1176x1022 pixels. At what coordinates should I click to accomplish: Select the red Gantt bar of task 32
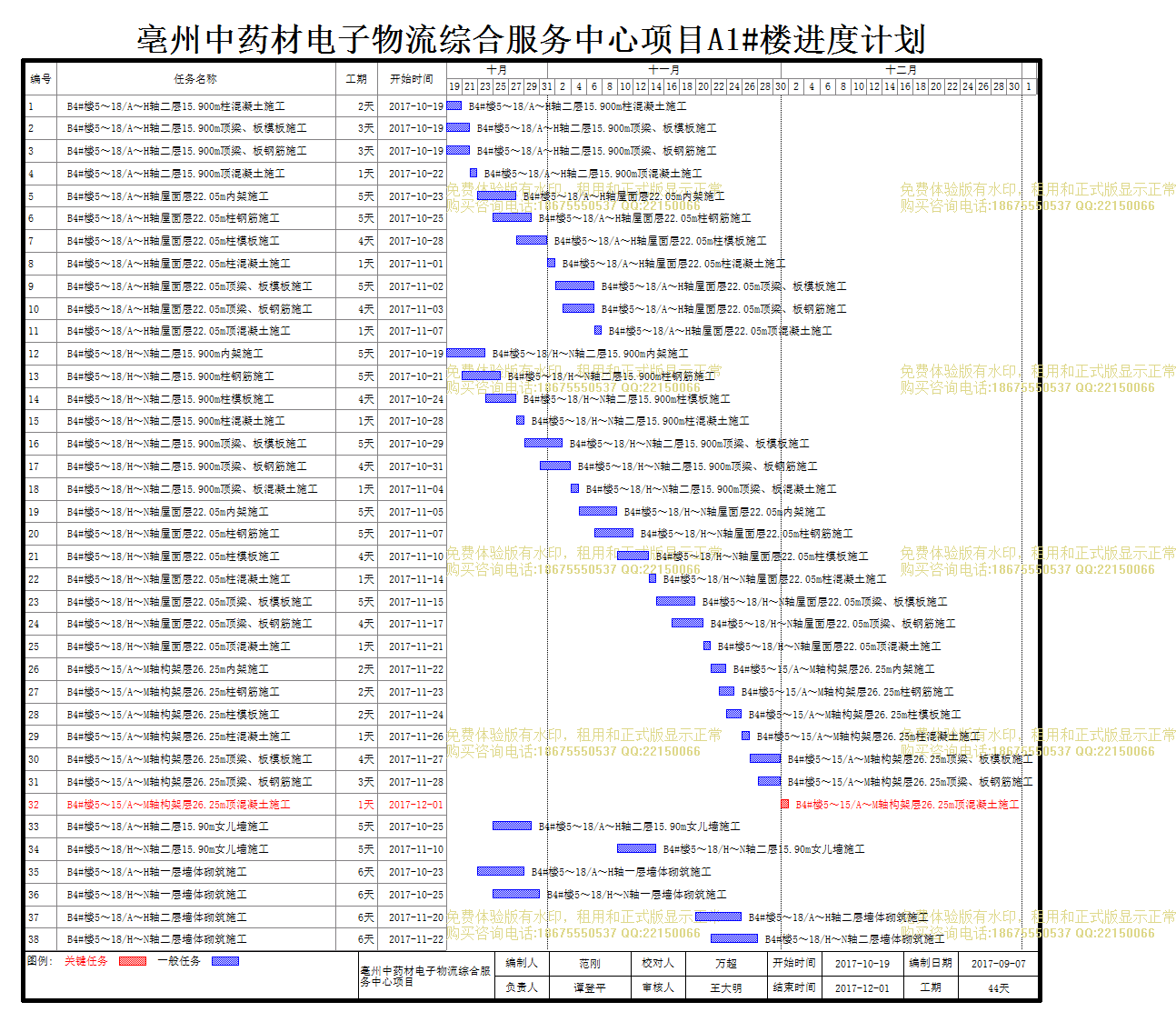point(785,804)
